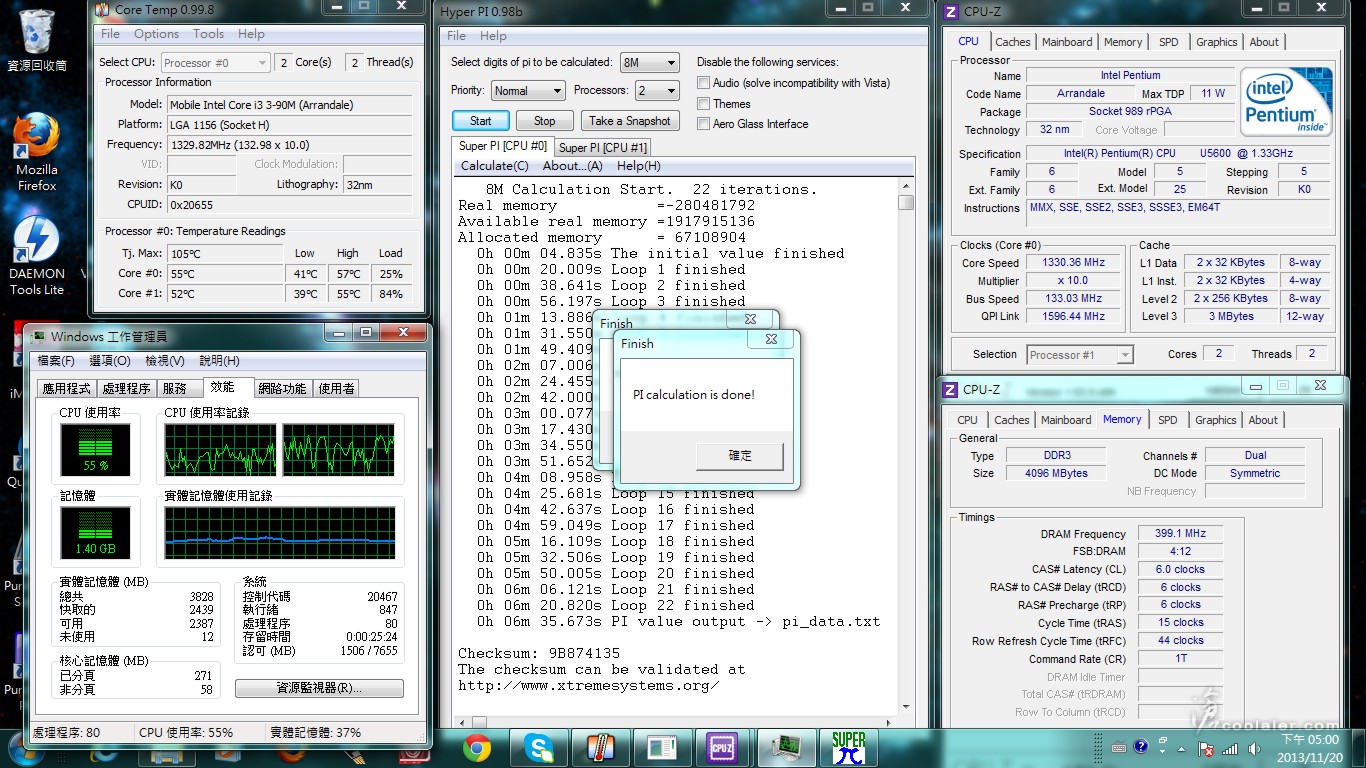Confirm Finish dialog with 確定 button
The image size is (1366, 768).
pos(740,455)
